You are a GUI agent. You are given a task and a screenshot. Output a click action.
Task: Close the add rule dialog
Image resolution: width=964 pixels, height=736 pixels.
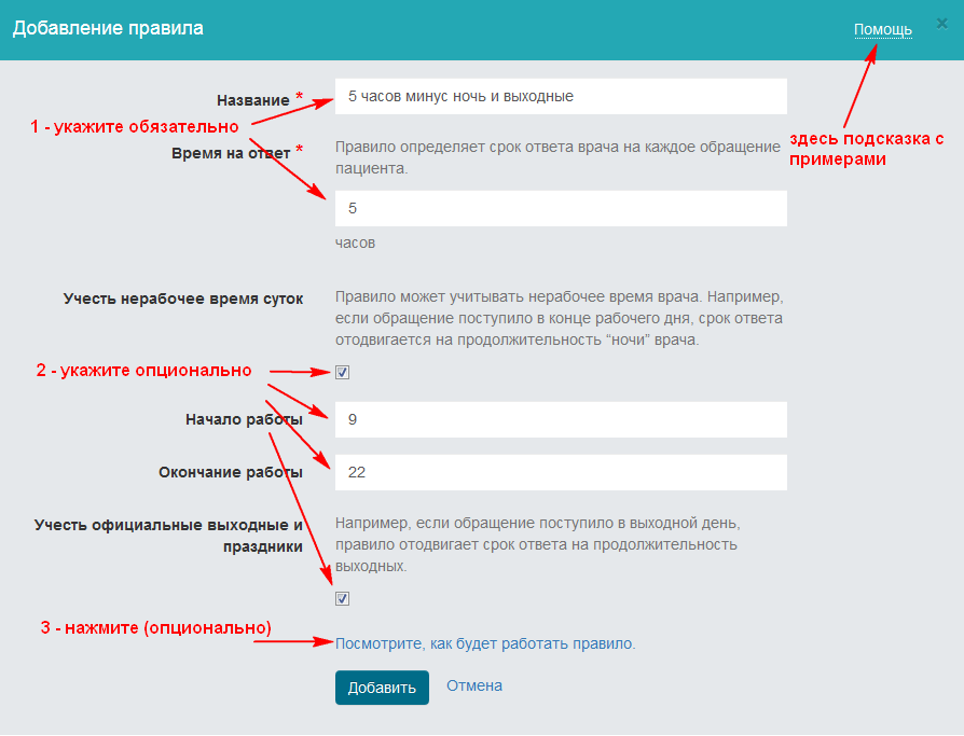[941, 22]
